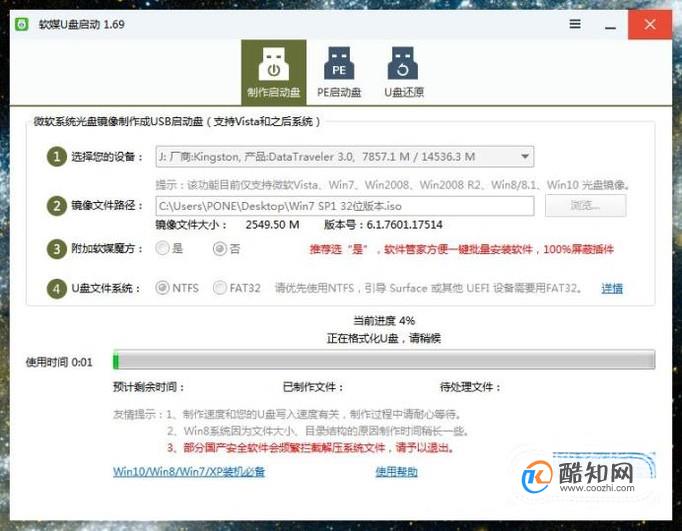Screen dimensions: 682x531
Task: Click the 当前进度 4% text
Action: point(384,321)
